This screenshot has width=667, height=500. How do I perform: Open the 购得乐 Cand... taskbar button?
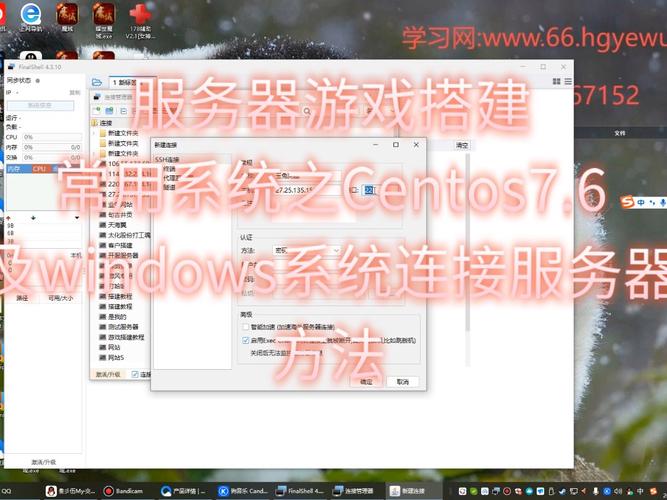pyautogui.click(x=243, y=491)
